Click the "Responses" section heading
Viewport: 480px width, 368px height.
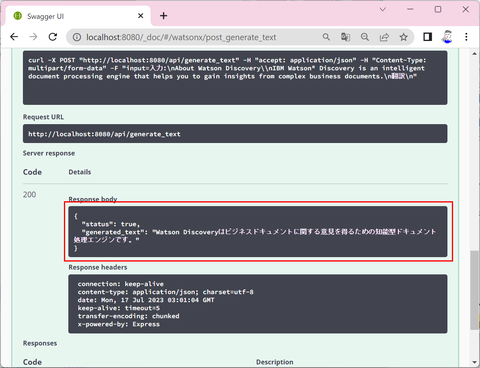40,343
